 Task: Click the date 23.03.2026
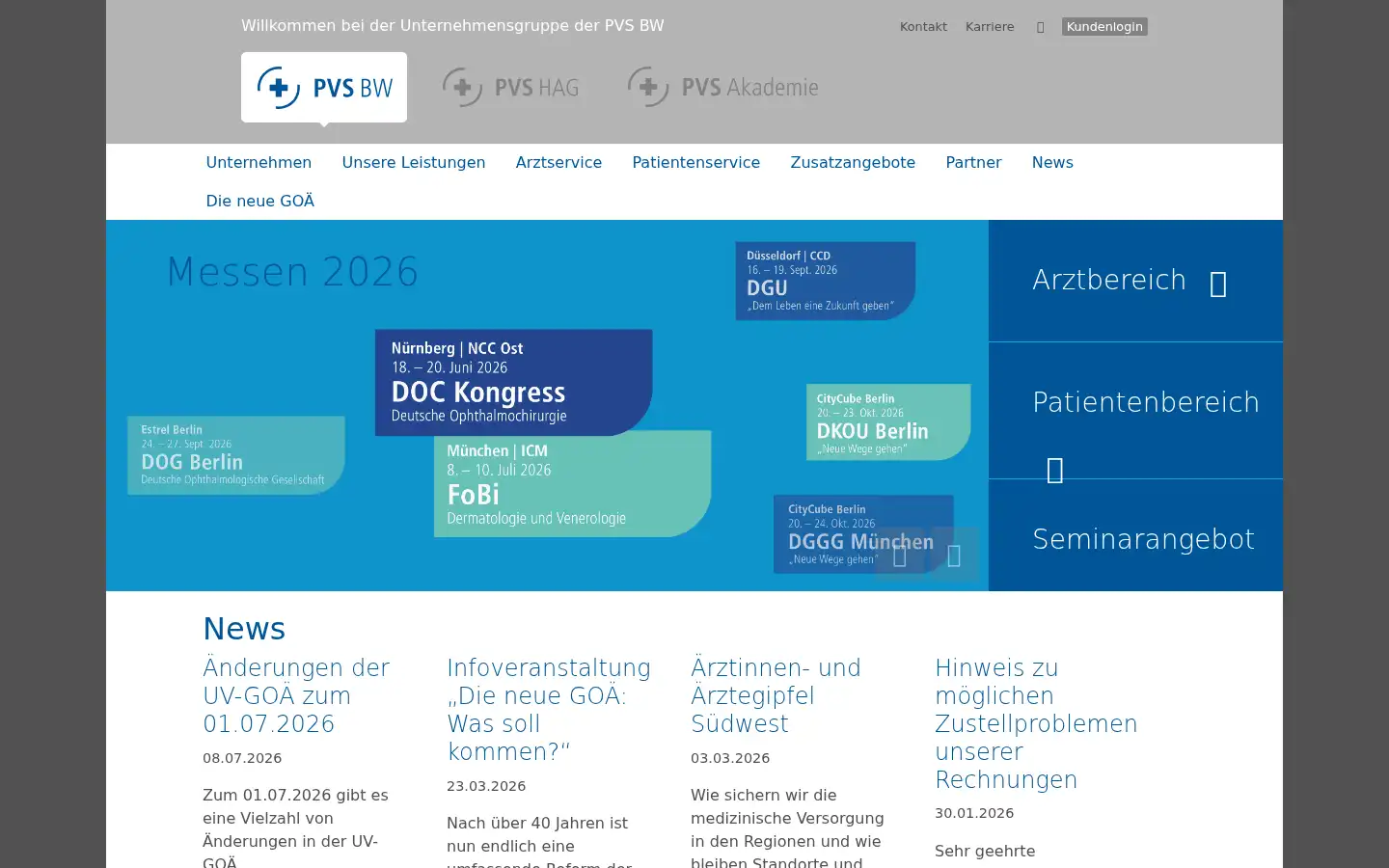[486, 786]
